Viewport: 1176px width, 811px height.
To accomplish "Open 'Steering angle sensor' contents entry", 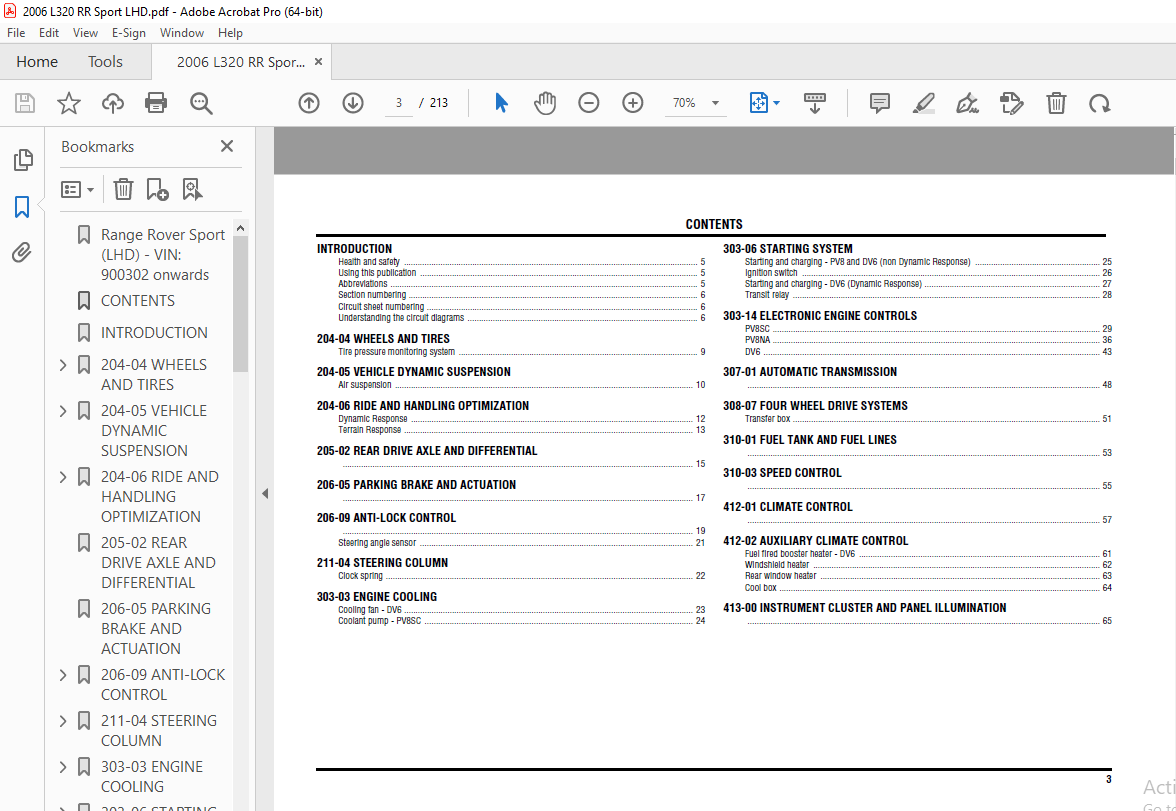I will point(376,543).
